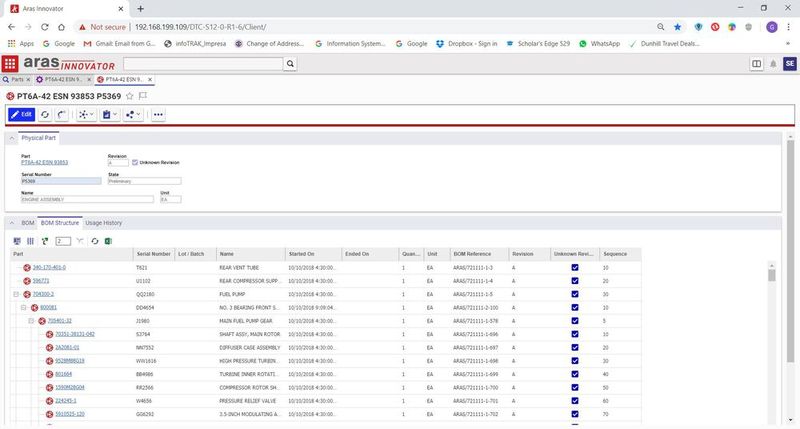Toggle Unknown Revision checkbox for FUEL PUMP row
Screen dimensions: 800x429
[x=574, y=294]
